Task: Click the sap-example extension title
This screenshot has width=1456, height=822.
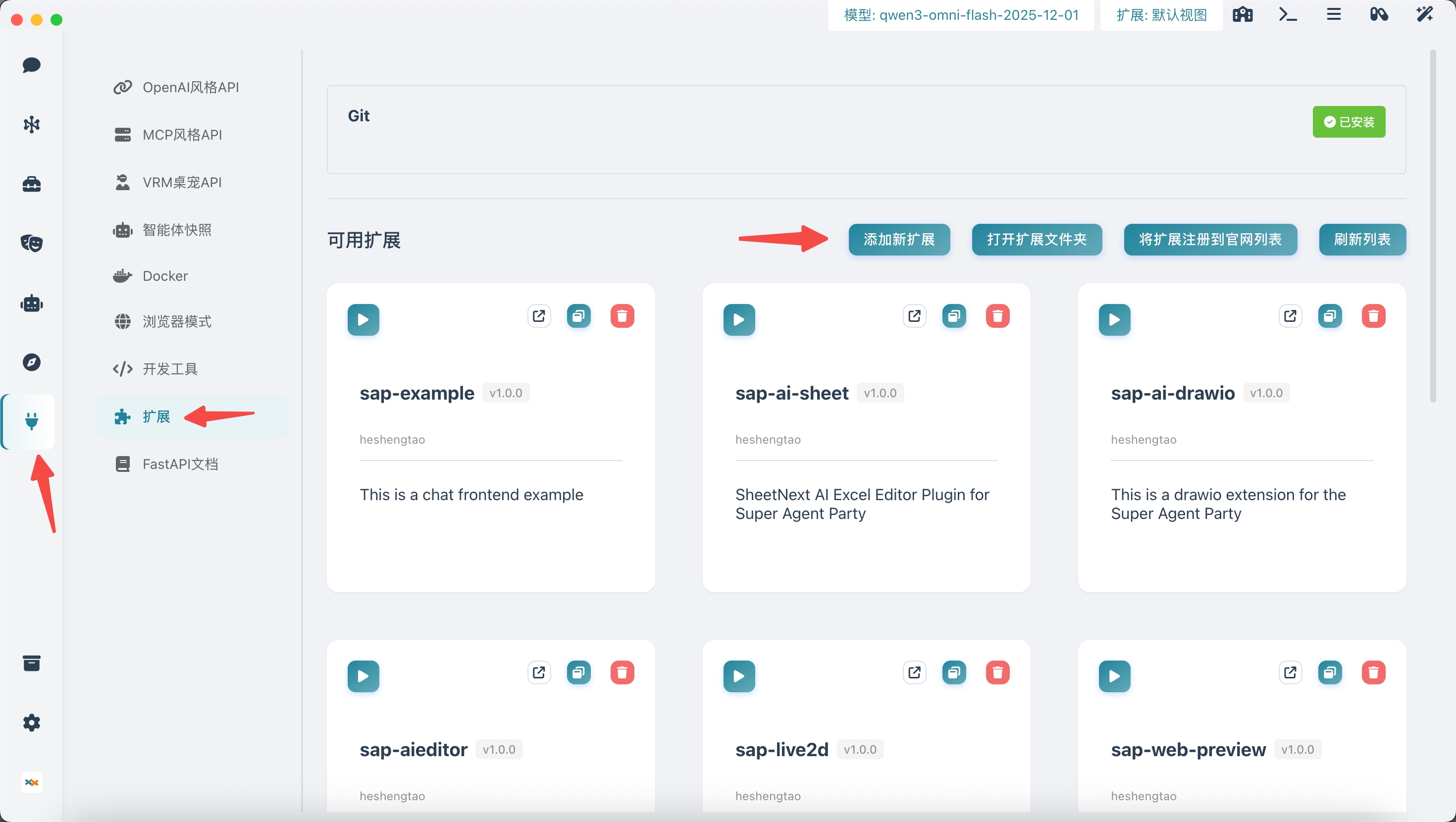Action: 417,393
